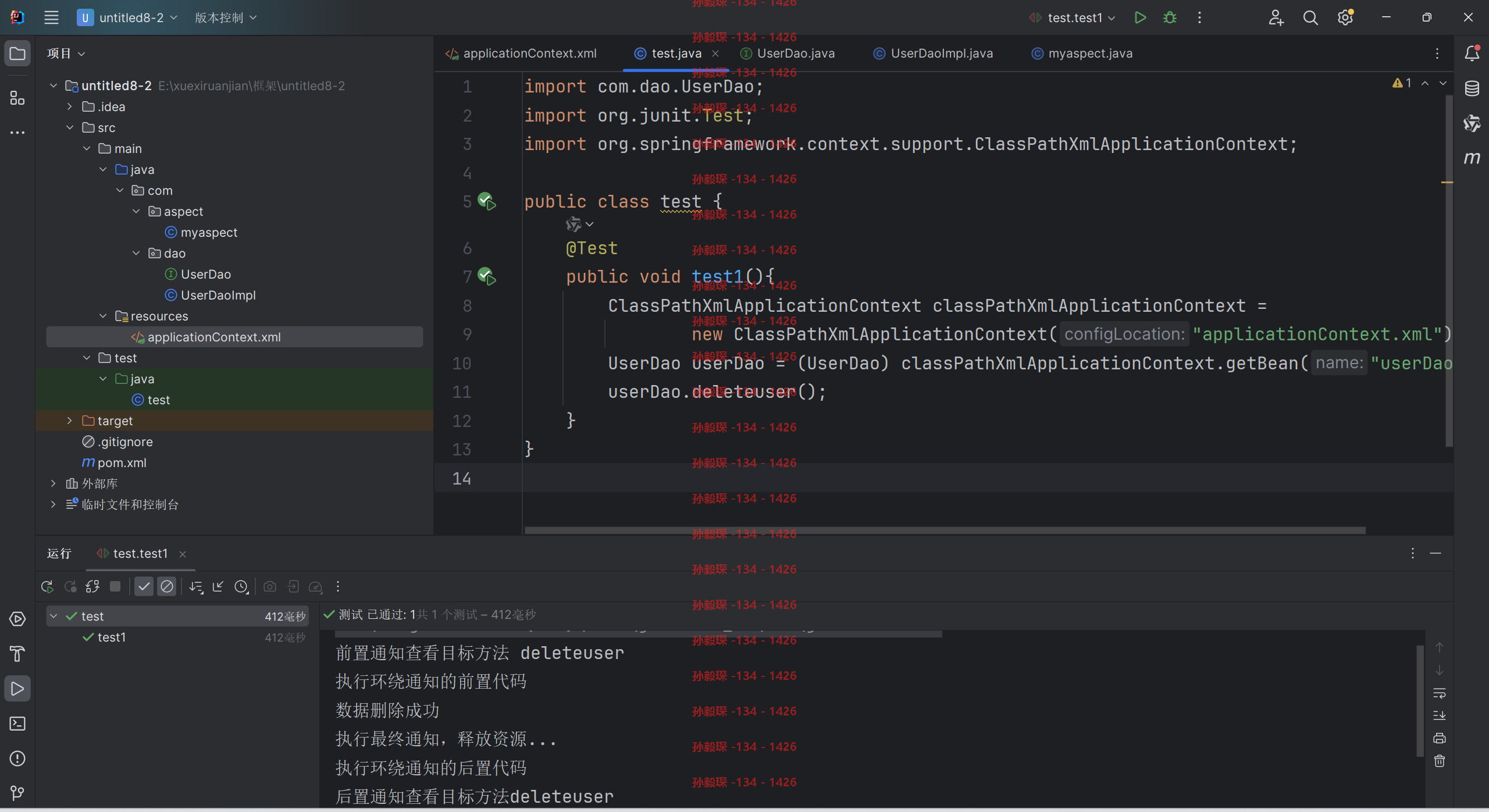Hide the Run tool window

click(1435, 553)
